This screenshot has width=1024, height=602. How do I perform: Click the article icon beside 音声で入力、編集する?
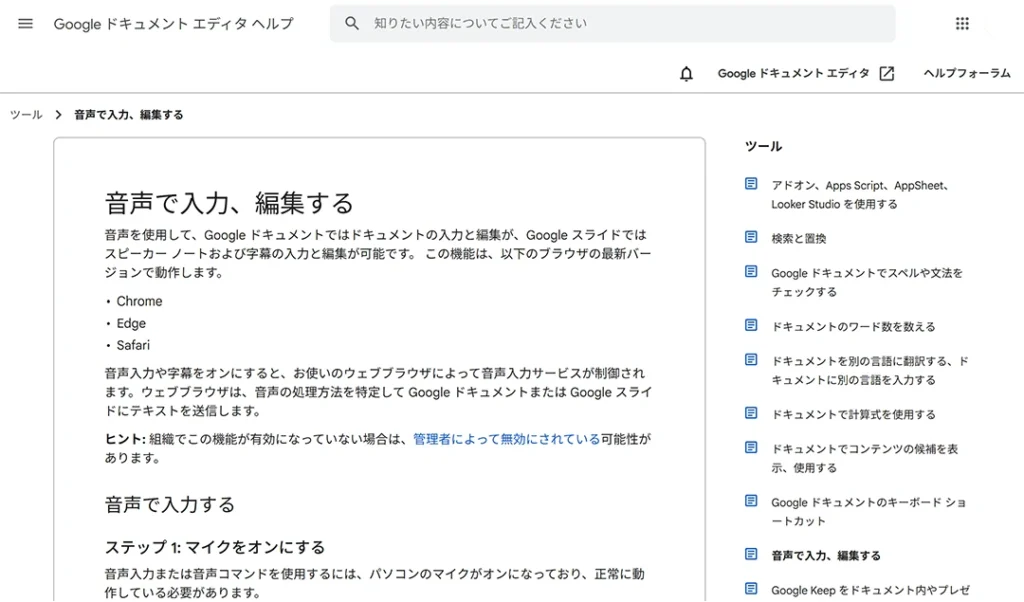click(751, 554)
